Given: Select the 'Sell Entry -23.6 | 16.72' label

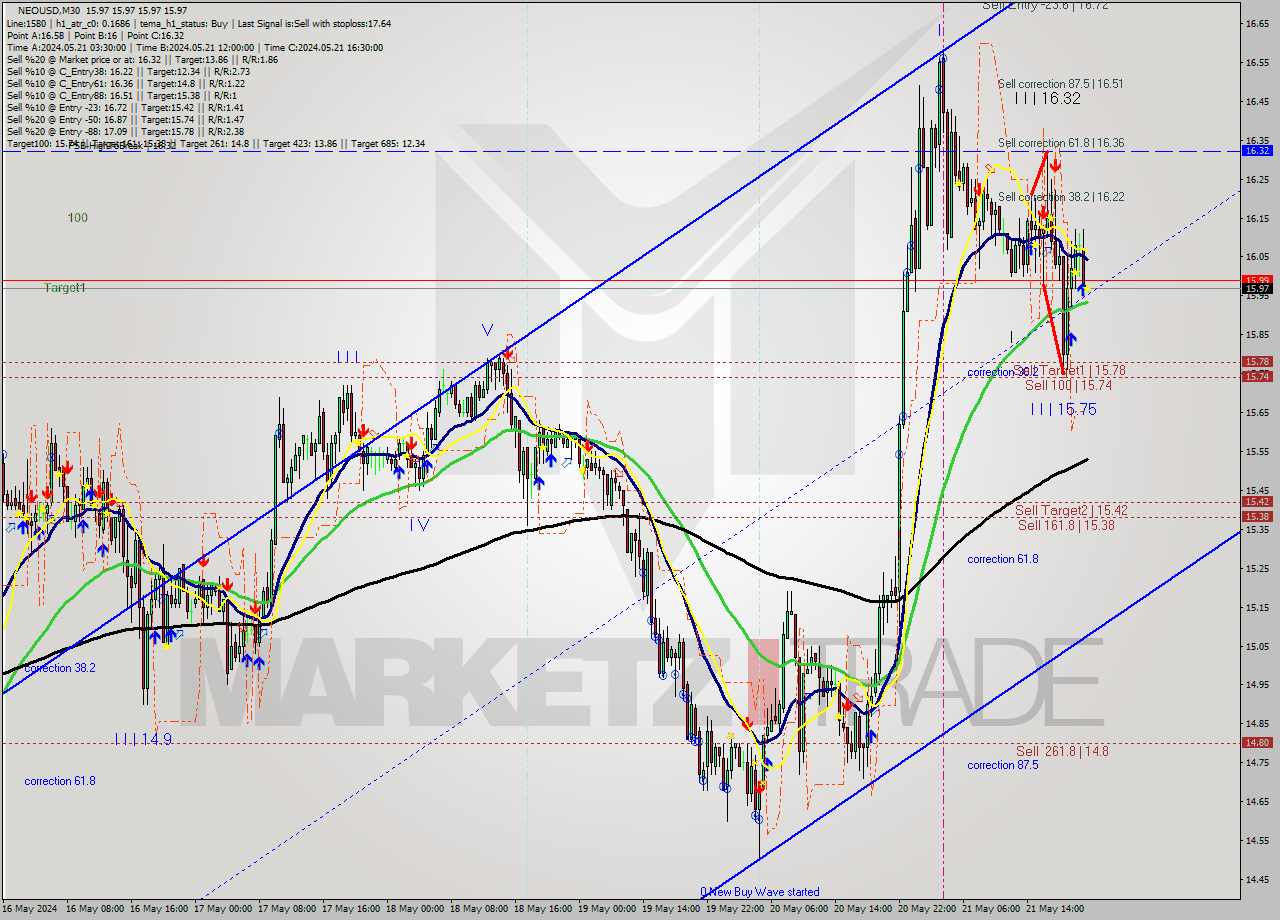Looking at the screenshot, I should [x=1044, y=5].
